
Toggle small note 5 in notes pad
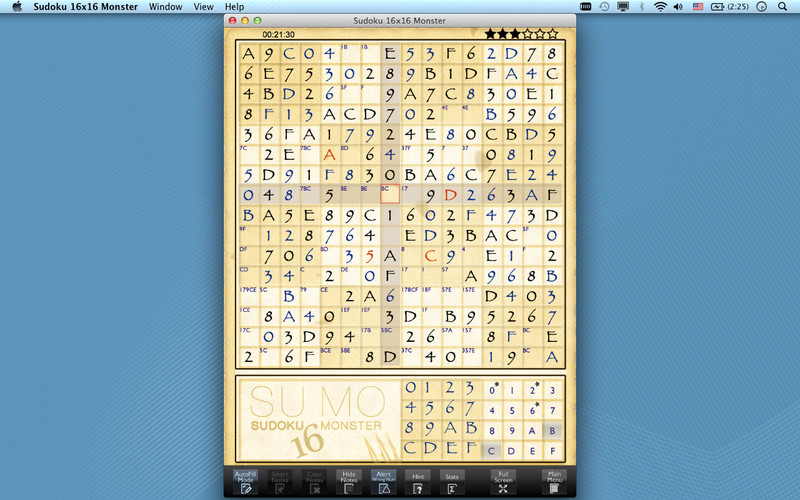click(x=512, y=410)
